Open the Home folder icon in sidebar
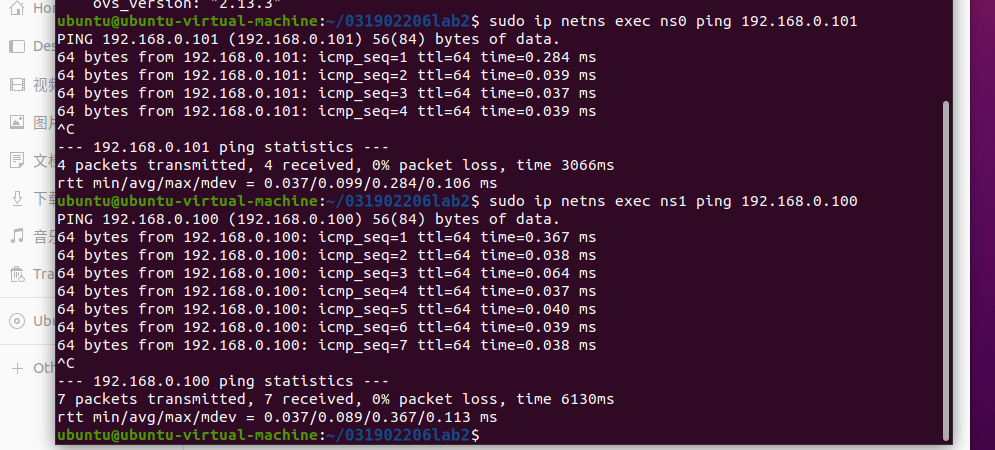The image size is (995, 450). [16, 8]
